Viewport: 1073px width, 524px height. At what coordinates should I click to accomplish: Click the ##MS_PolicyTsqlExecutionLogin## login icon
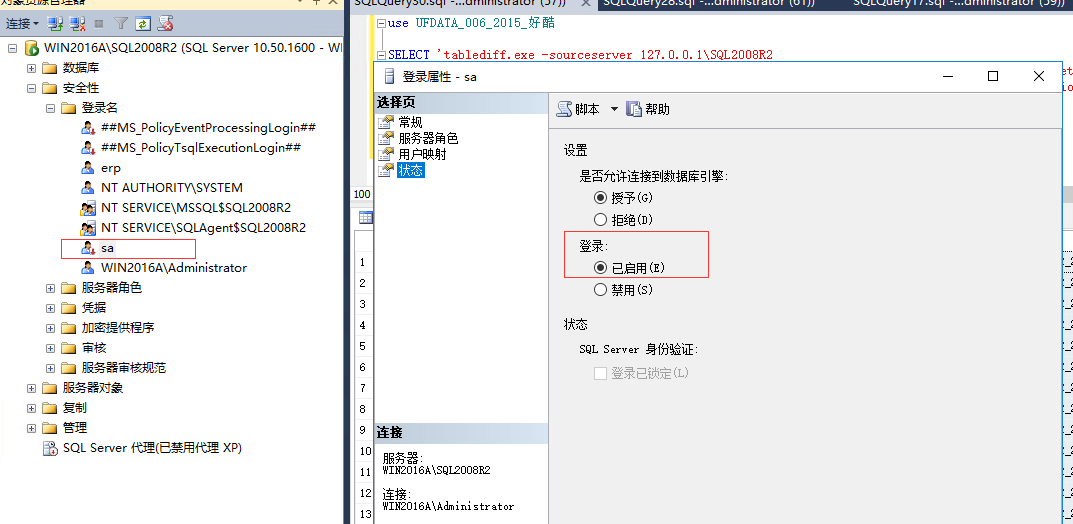click(88, 148)
